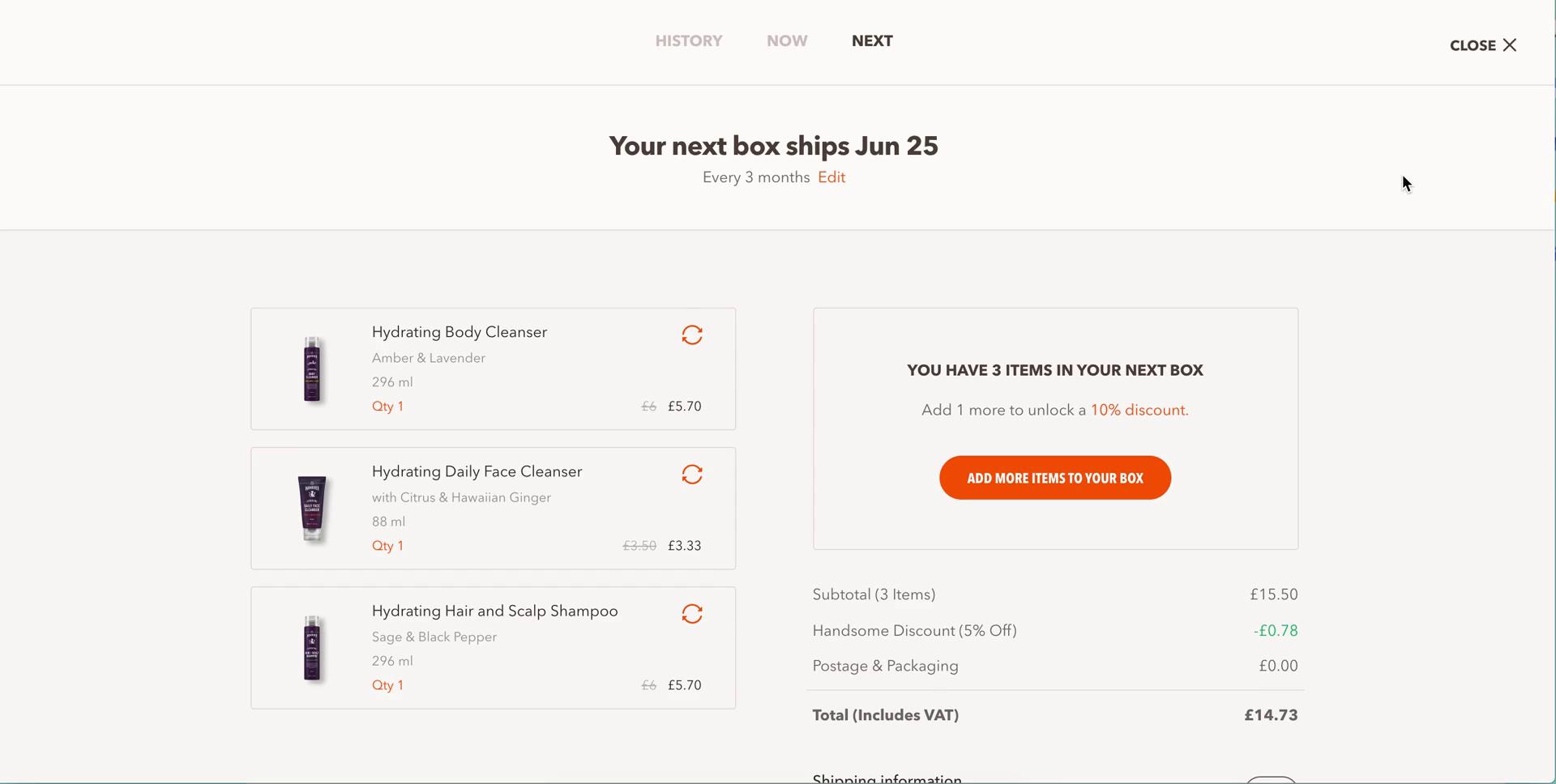The width and height of the screenshot is (1556, 784).
Task: Click the CLOSE text label
Action: pyautogui.click(x=1473, y=45)
